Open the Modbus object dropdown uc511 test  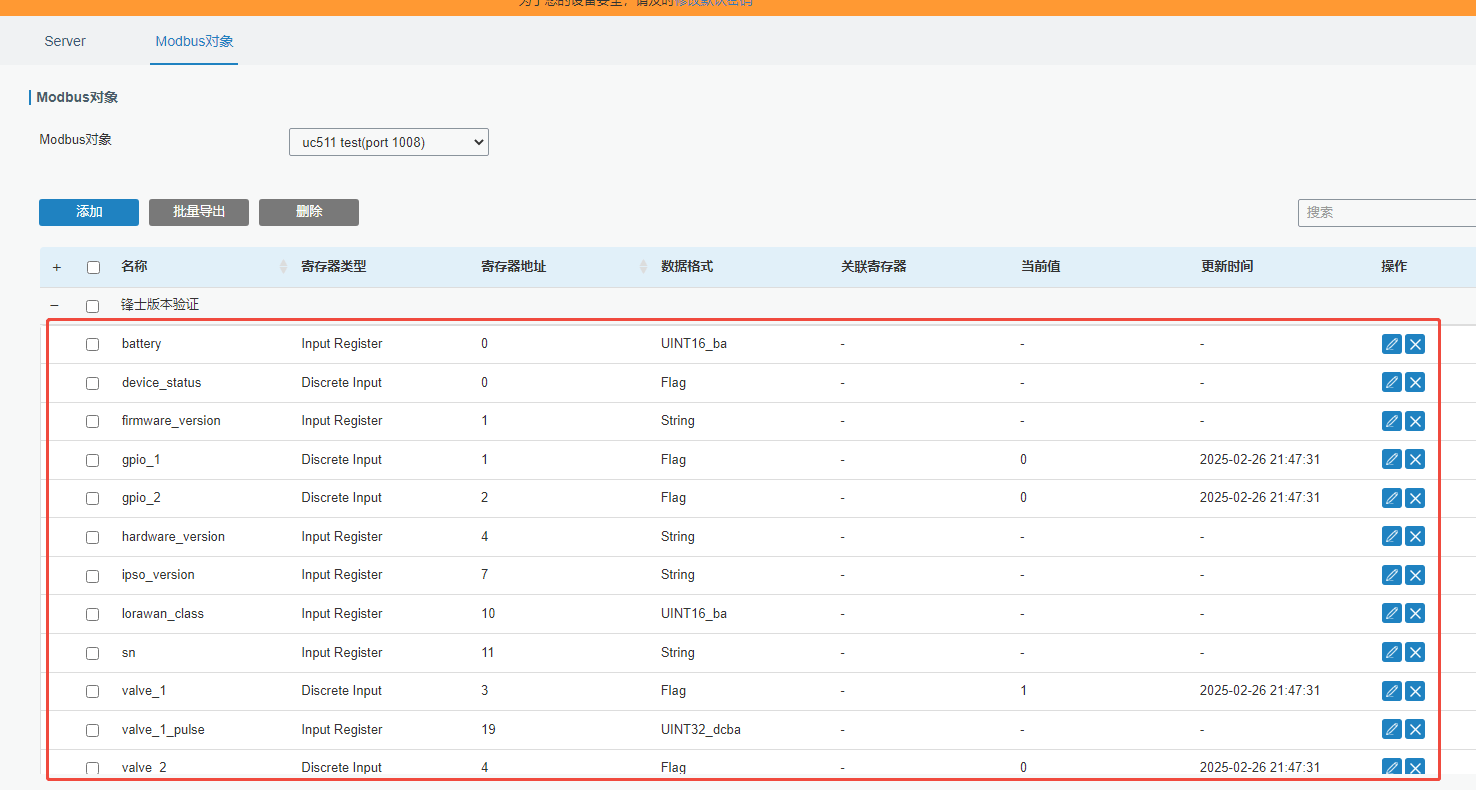pos(388,143)
